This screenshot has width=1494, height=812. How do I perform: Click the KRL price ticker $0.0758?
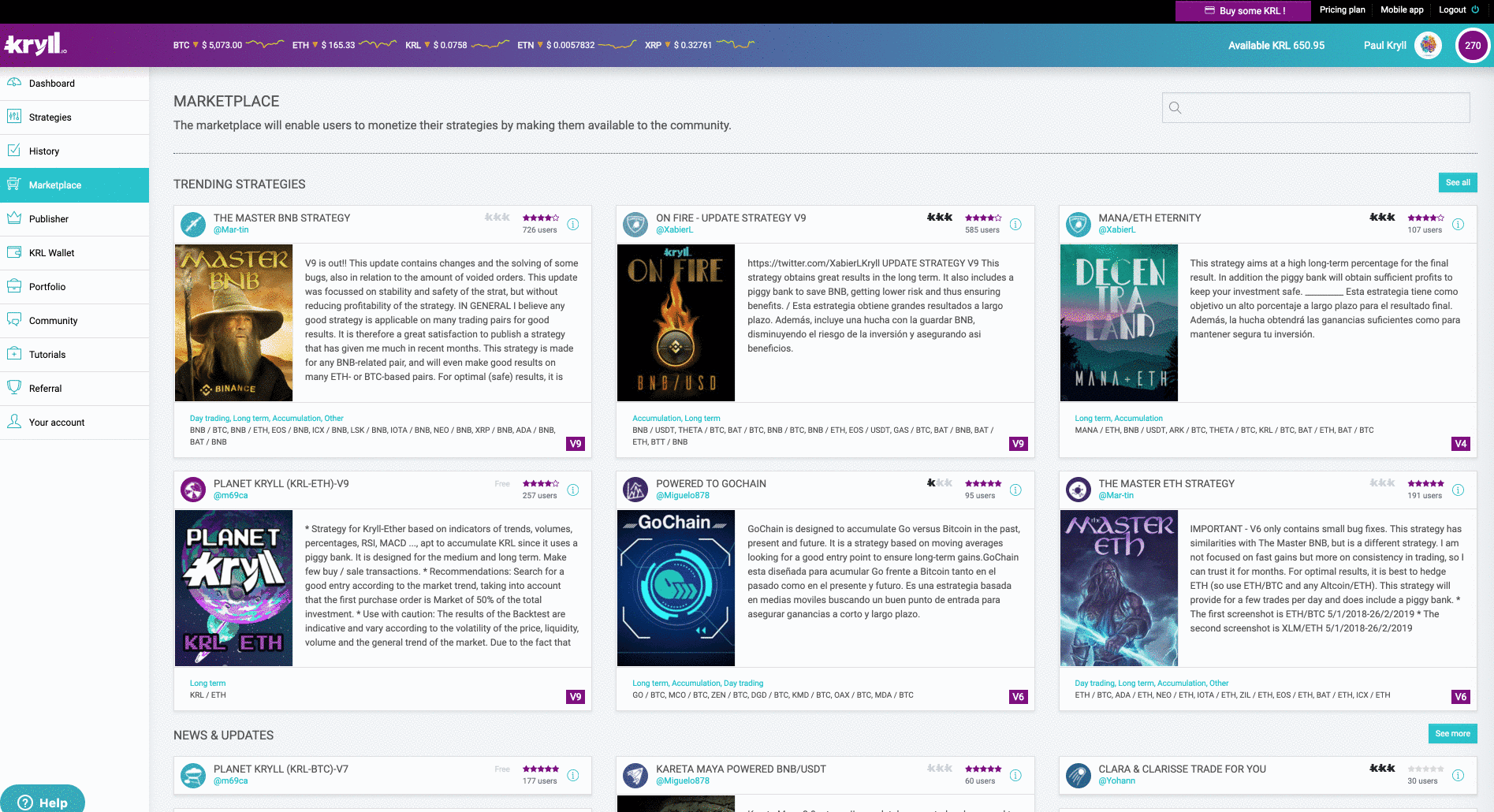456,45
